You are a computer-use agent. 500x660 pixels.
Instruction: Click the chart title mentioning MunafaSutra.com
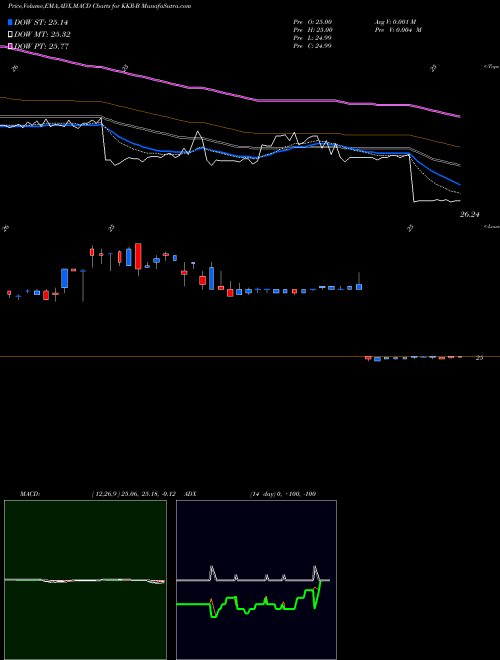(99, 6)
